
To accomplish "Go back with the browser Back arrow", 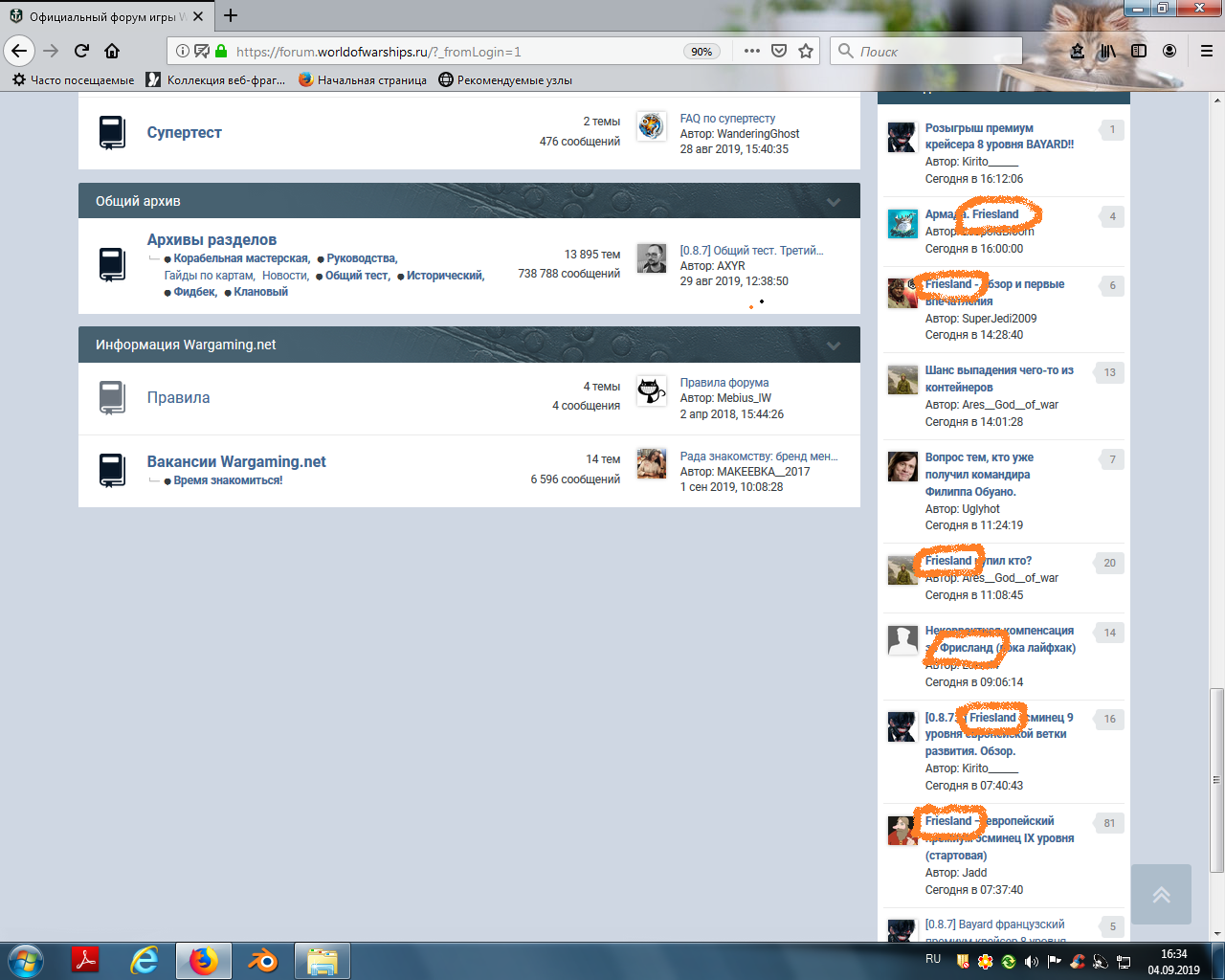I will (19, 51).
